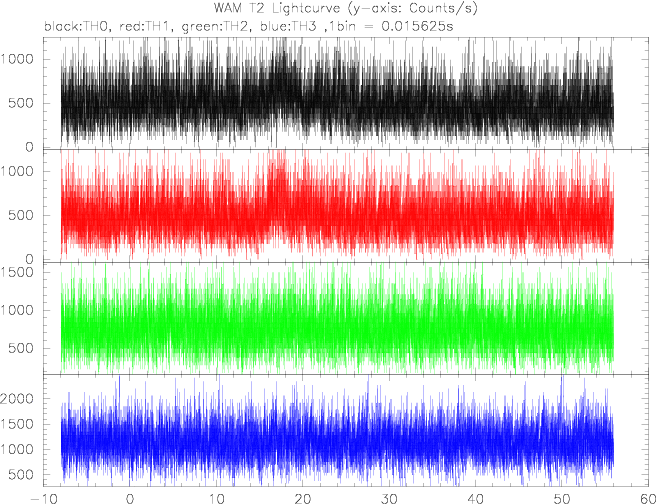
Task: Click the legend line mentioning '1bin = 0.015625s'
Action: tap(248, 27)
